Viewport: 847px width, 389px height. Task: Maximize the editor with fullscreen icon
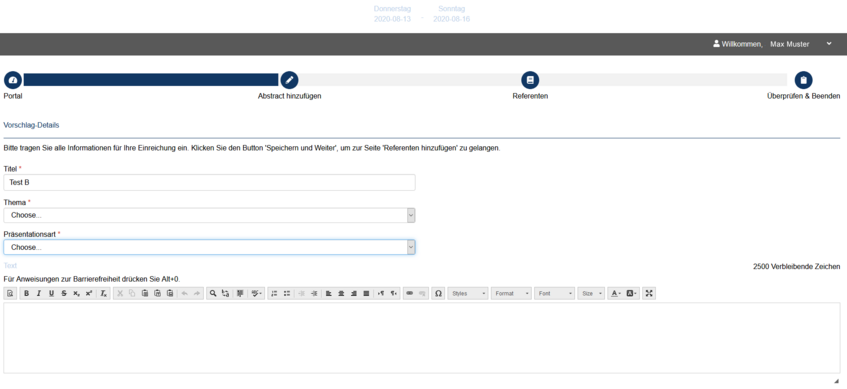[649, 293]
